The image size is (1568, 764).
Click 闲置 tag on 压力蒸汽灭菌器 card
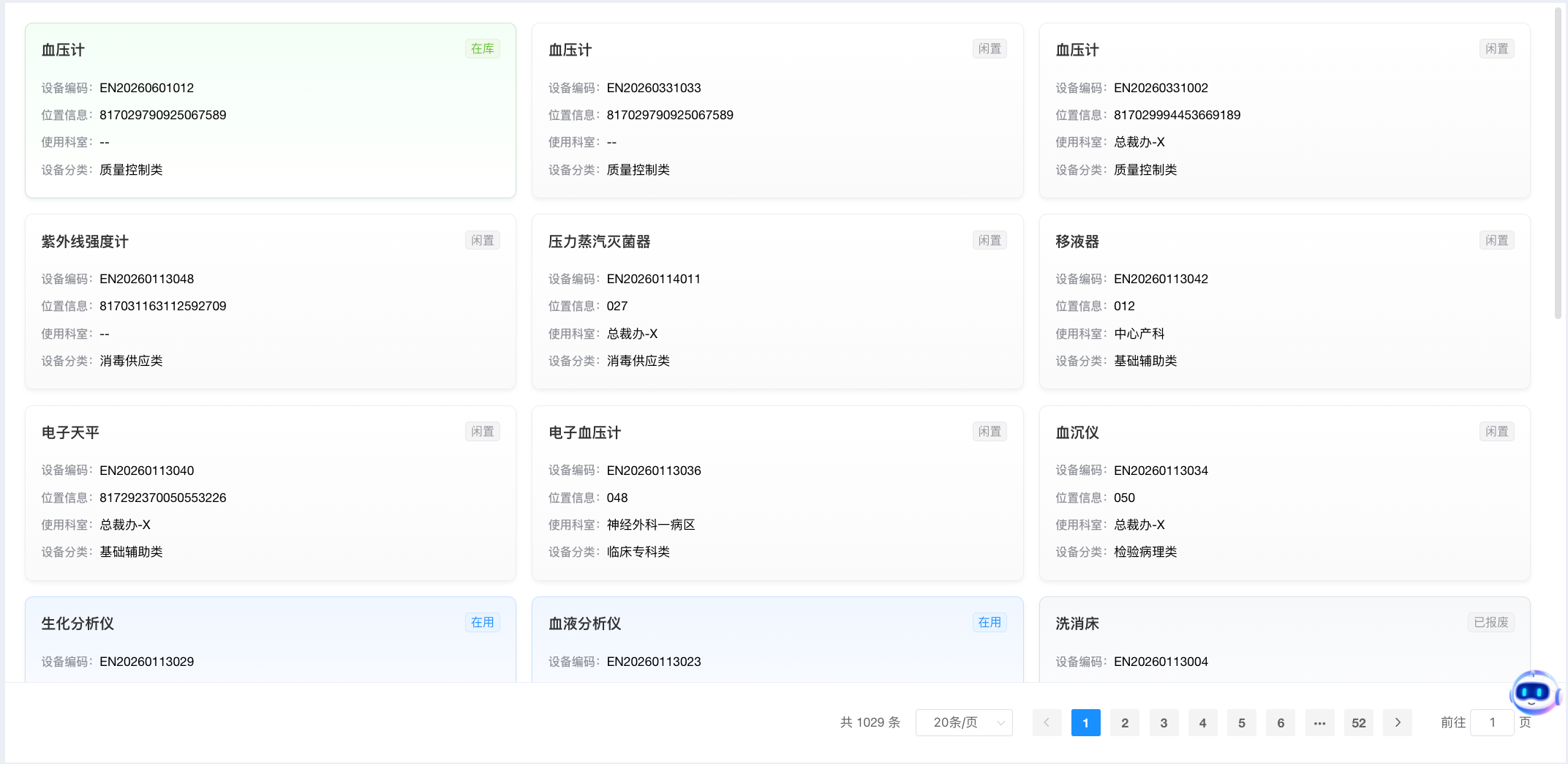pos(990,241)
